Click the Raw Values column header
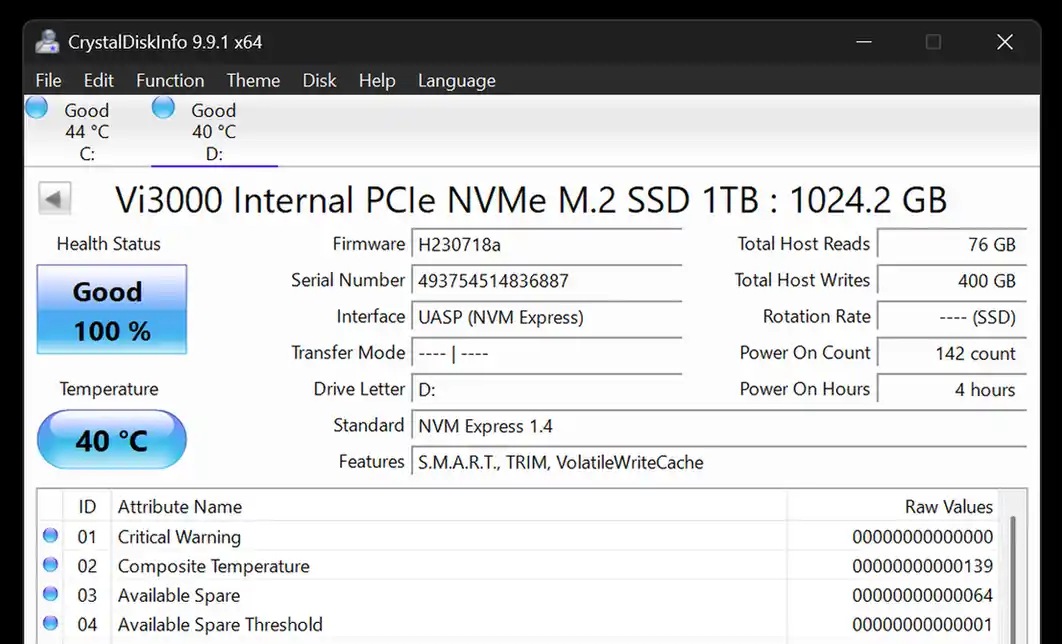 point(892,507)
